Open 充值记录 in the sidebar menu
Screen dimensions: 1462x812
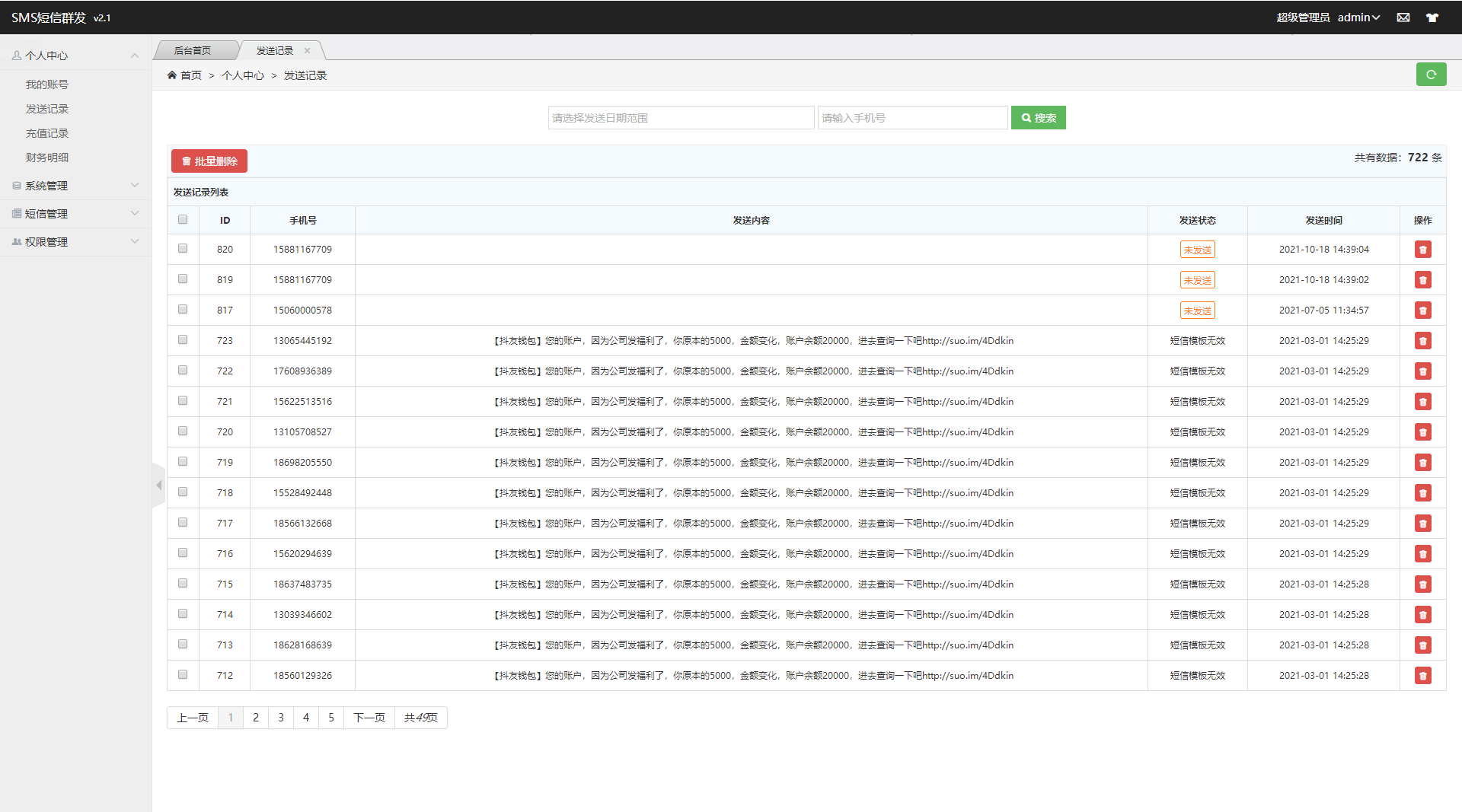(x=47, y=133)
